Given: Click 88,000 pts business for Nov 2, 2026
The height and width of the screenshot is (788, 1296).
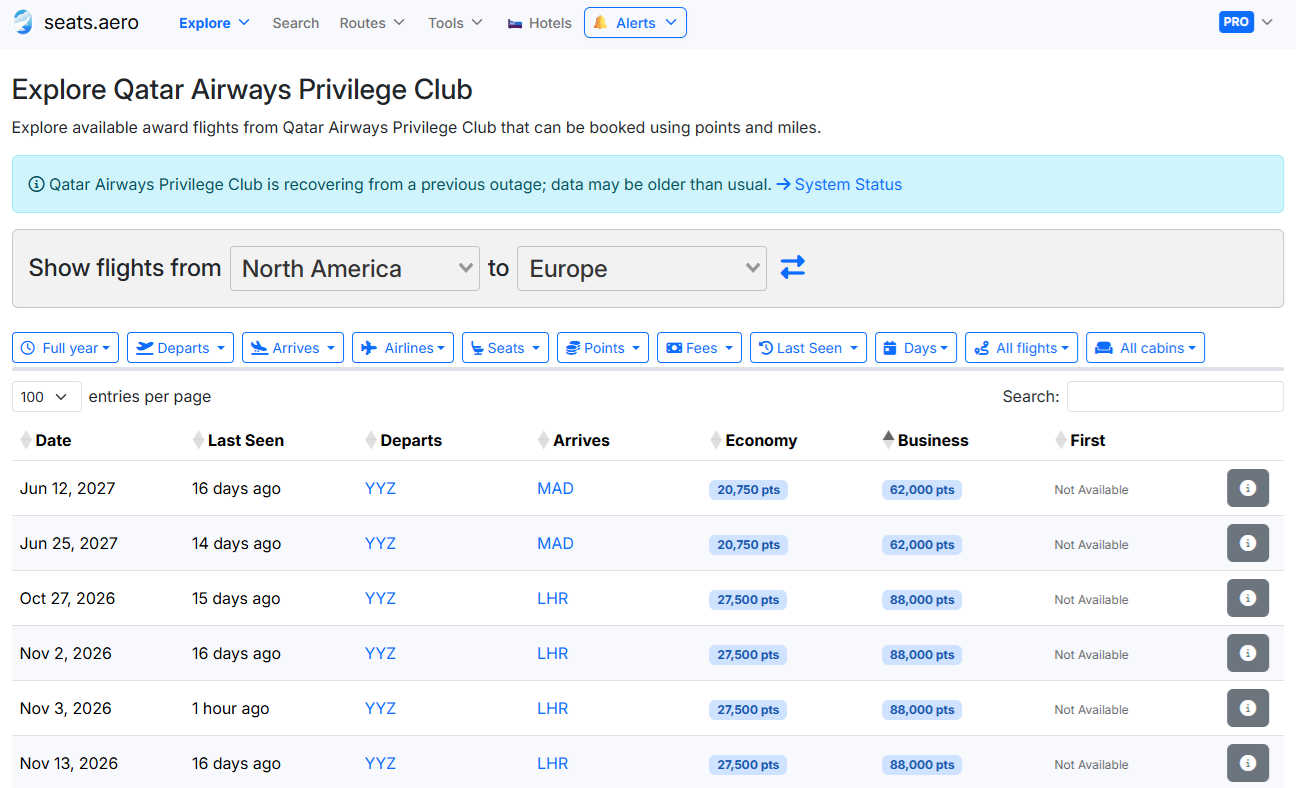Looking at the screenshot, I should 921,655.
